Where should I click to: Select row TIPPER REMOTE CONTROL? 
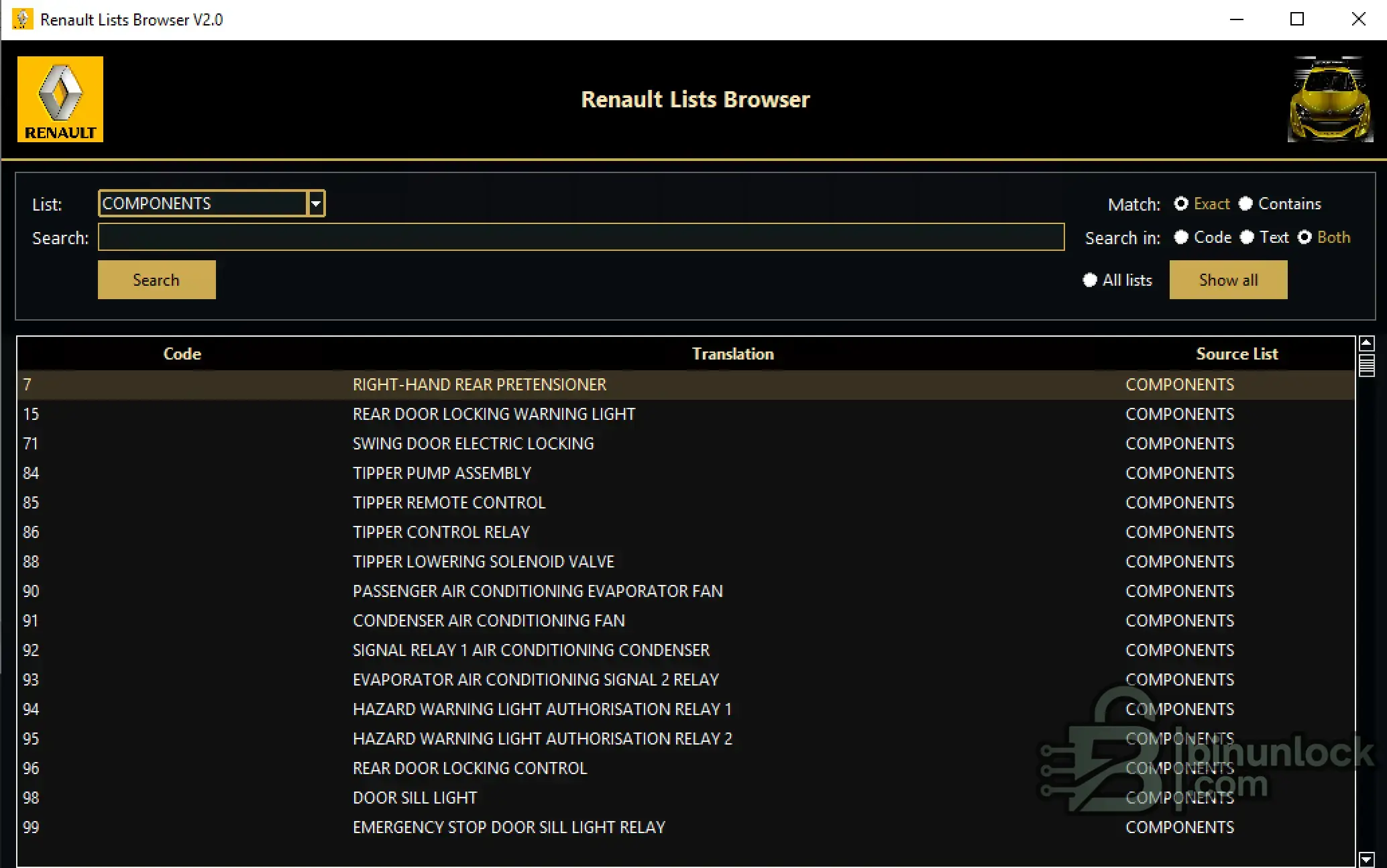tap(685, 502)
